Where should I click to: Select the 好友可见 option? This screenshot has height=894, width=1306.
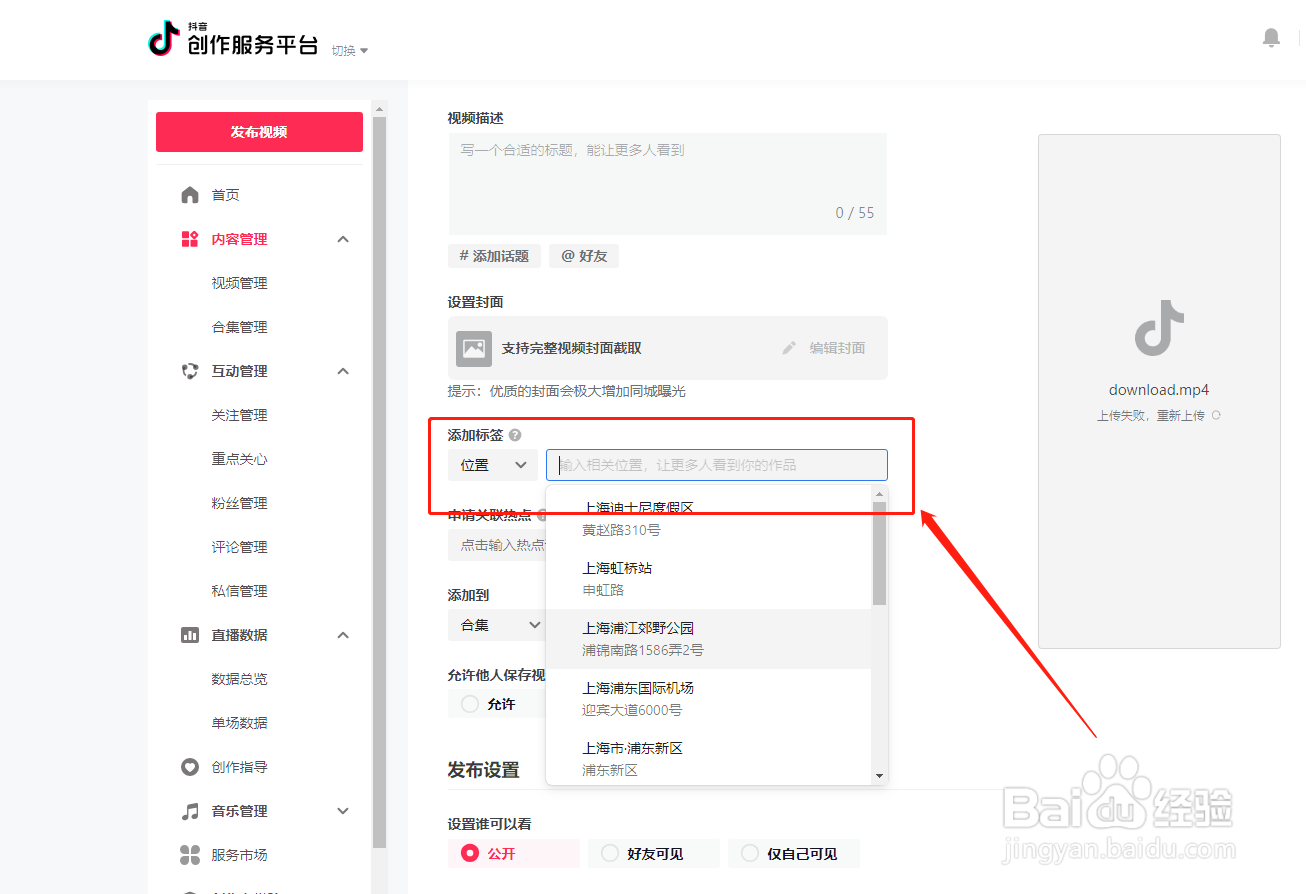pos(653,853)
